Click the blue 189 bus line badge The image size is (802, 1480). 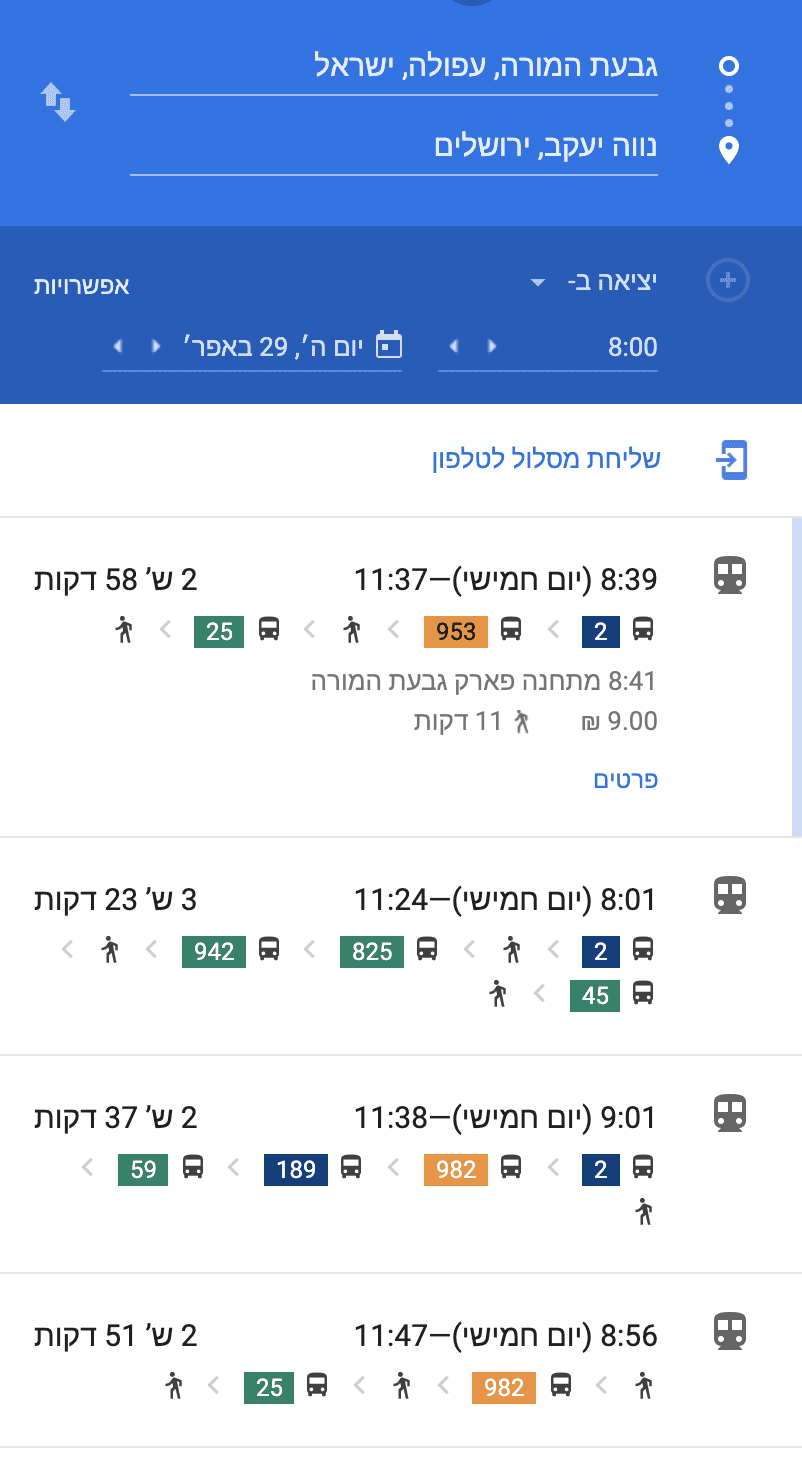296,1168
